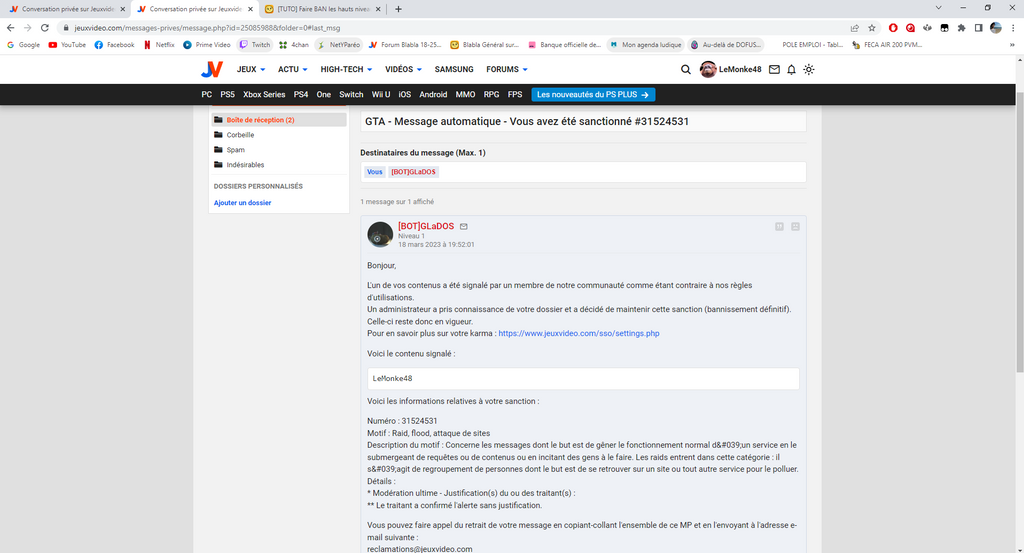Open the notifications bell icon
The image size is (1024, 553).
(791, 69)
